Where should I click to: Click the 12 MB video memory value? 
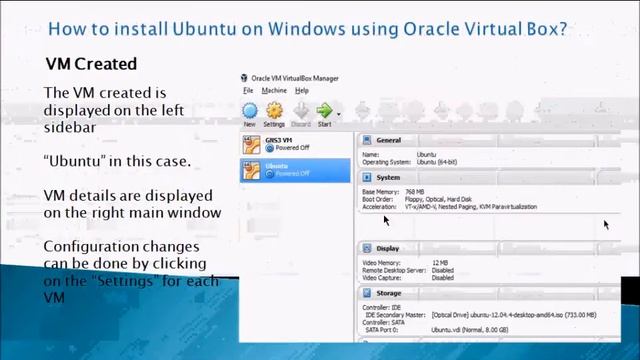coord(440,263)
